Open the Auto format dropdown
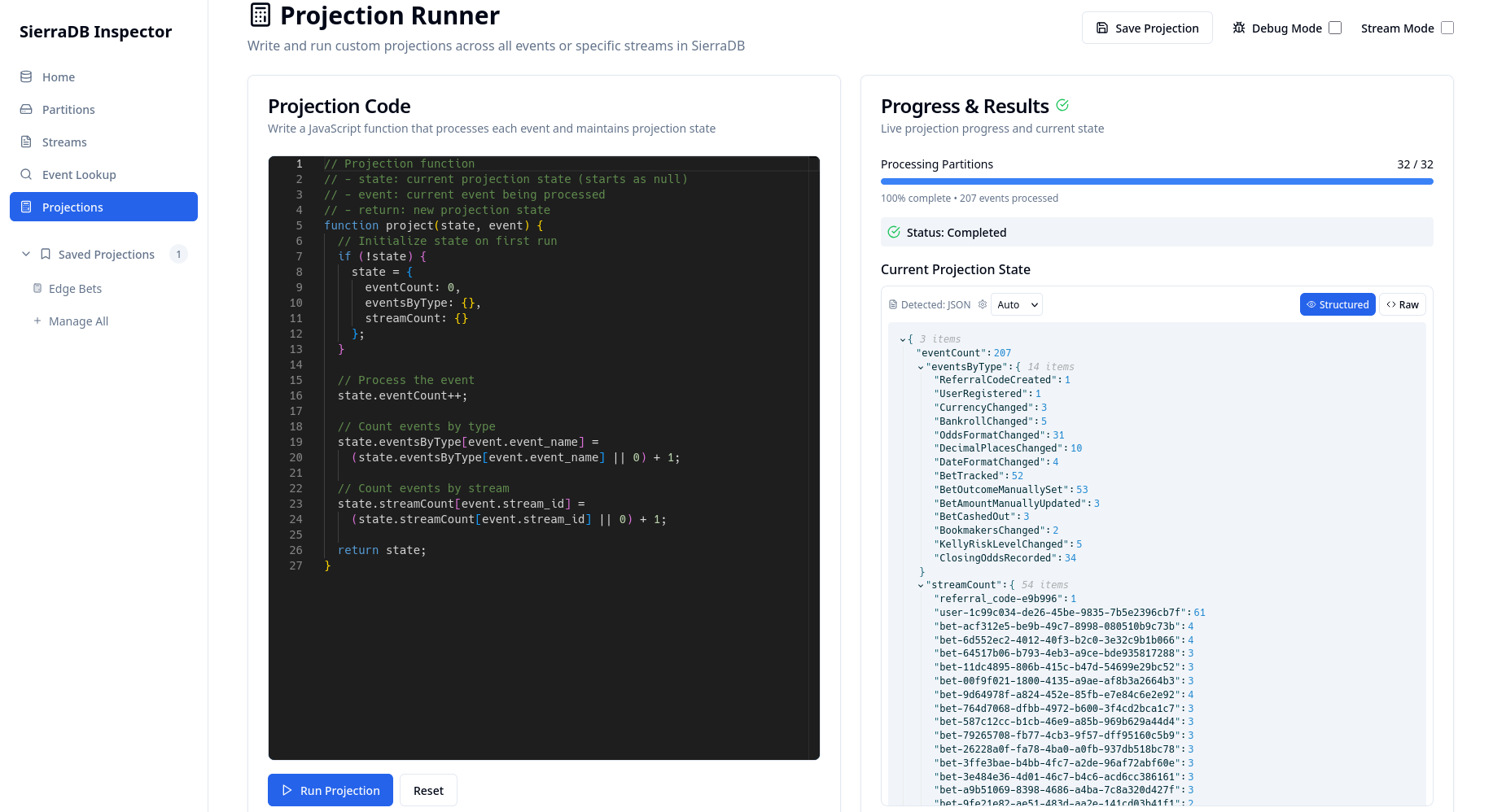1493x812 pixels. [1018, 304]
